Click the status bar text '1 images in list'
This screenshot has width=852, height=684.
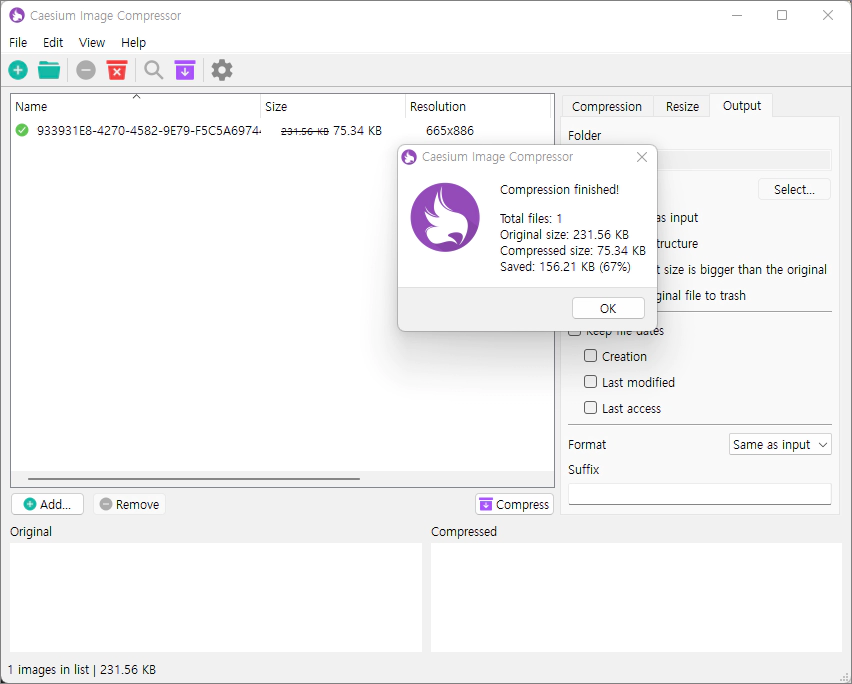48,669
